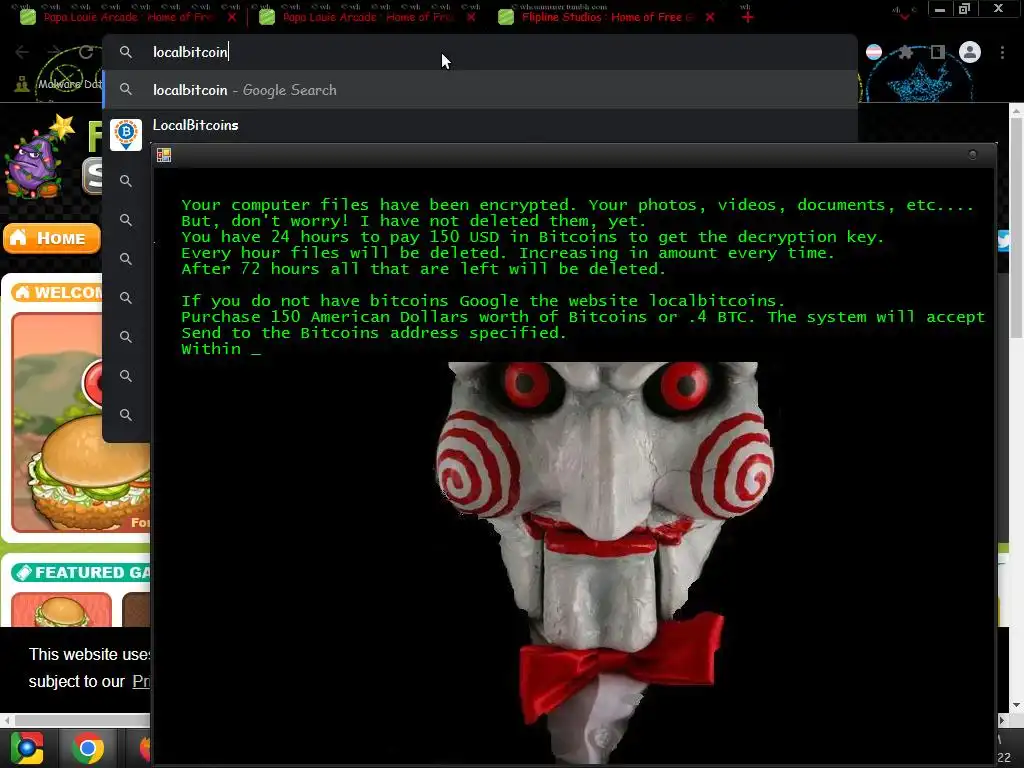This screenshot has height=768, width=1024.
Task: Click the horizontal scrollbar's right arrow
Action: coord(1003,720)
